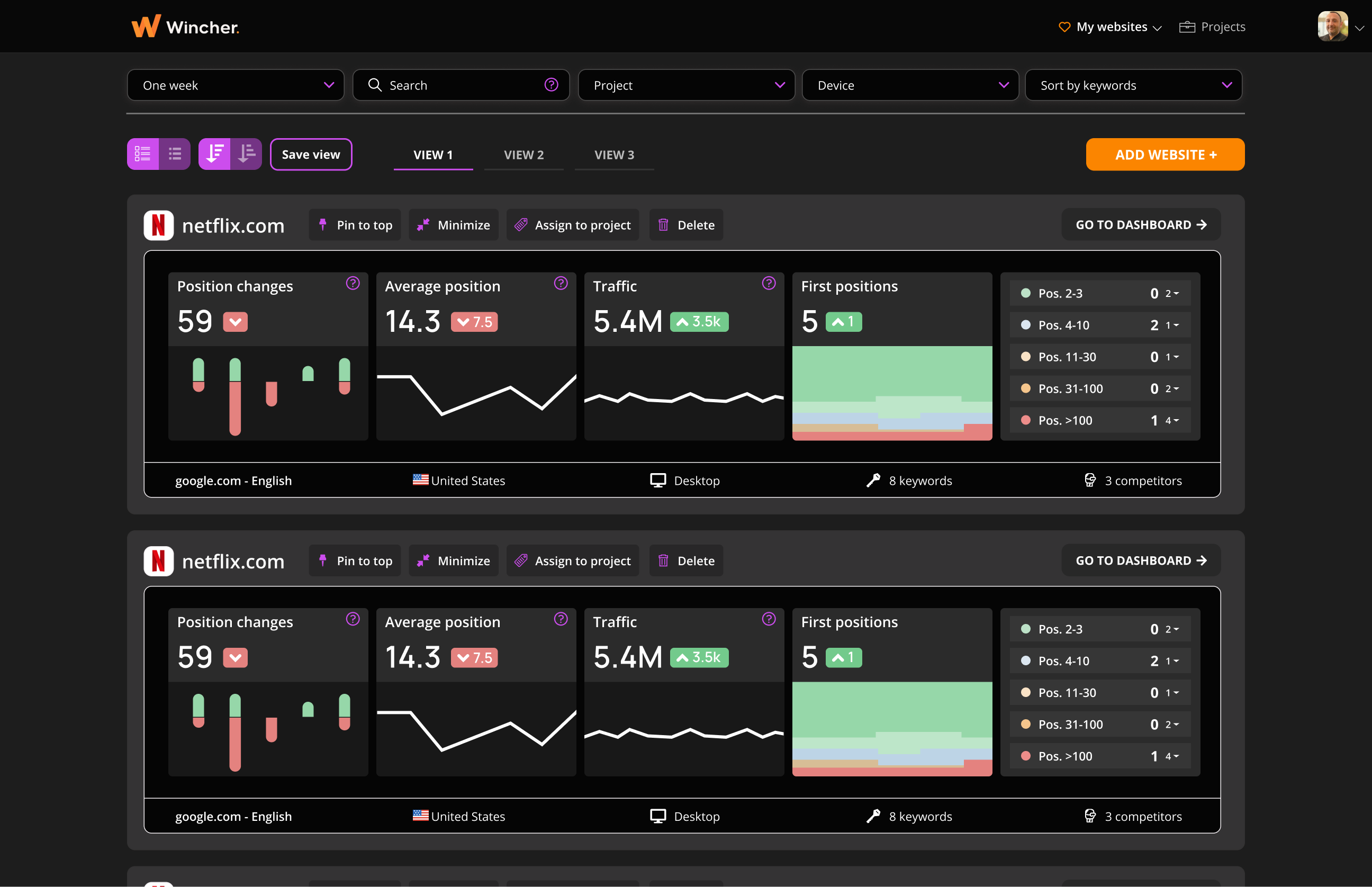
Task: Click the help icon on Position changes card
Action: click(353, 283)
